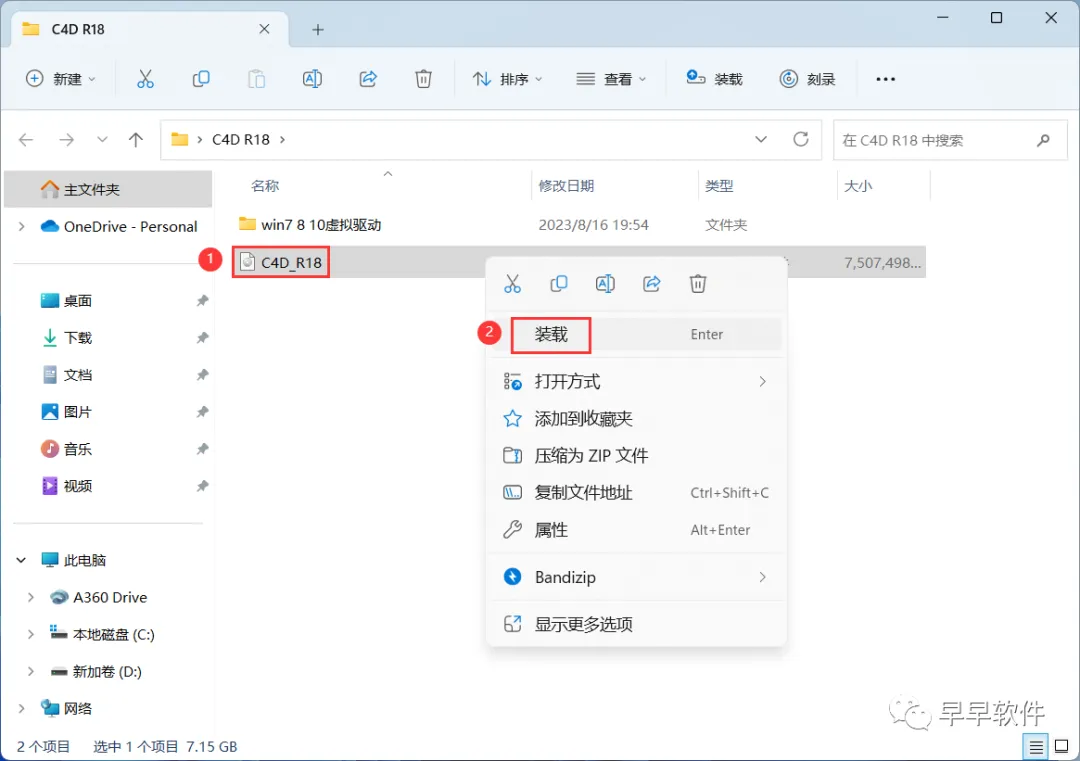Screen dimensions: 1080x761
Task: Expand OneDrive - Personal tree node
Action: [21, 227]
